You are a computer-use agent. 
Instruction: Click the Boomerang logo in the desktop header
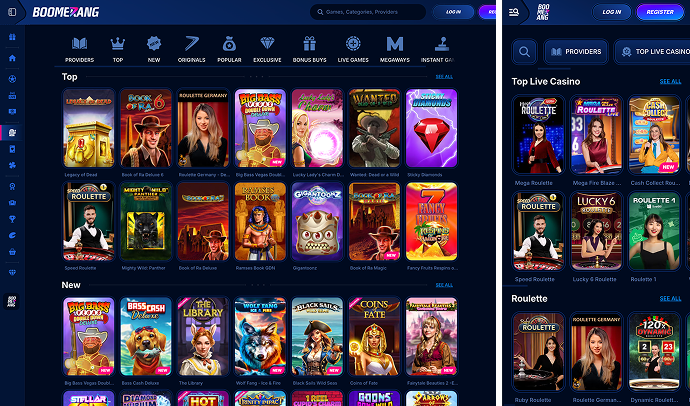66,12
